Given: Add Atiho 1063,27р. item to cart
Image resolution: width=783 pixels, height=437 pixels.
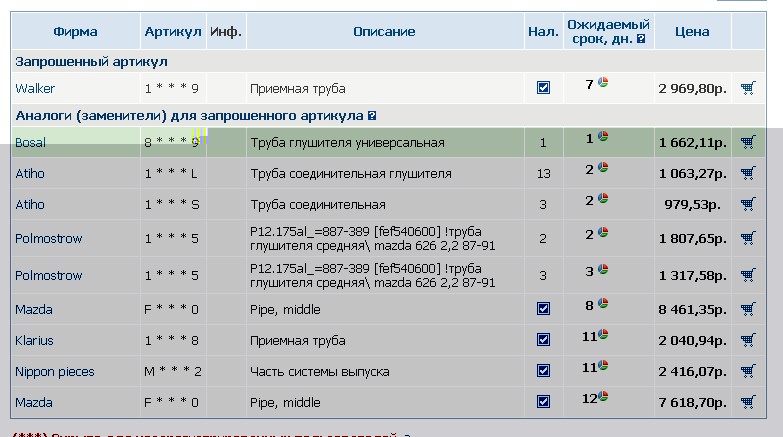Looking at the screenshot, I should (x=748, y=173).
